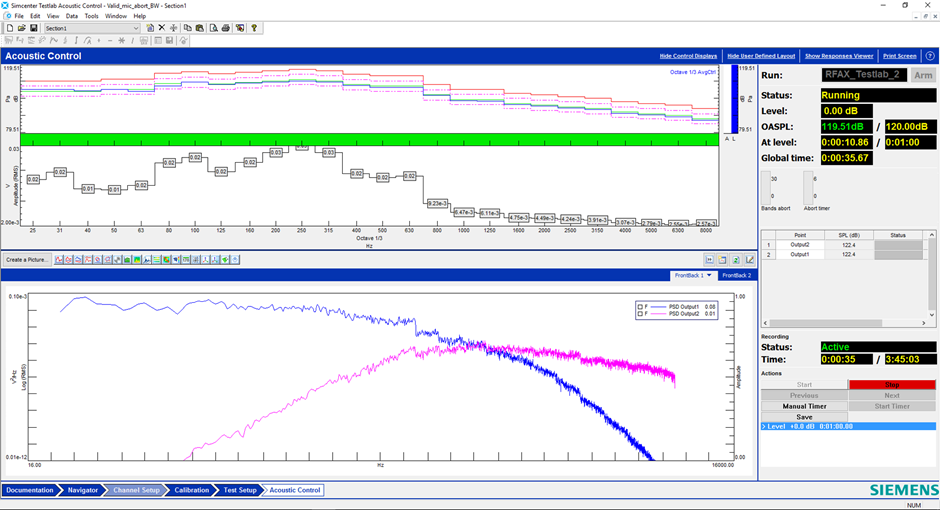Click the Arm button
The image size is (940, 510).
(923, 75)
